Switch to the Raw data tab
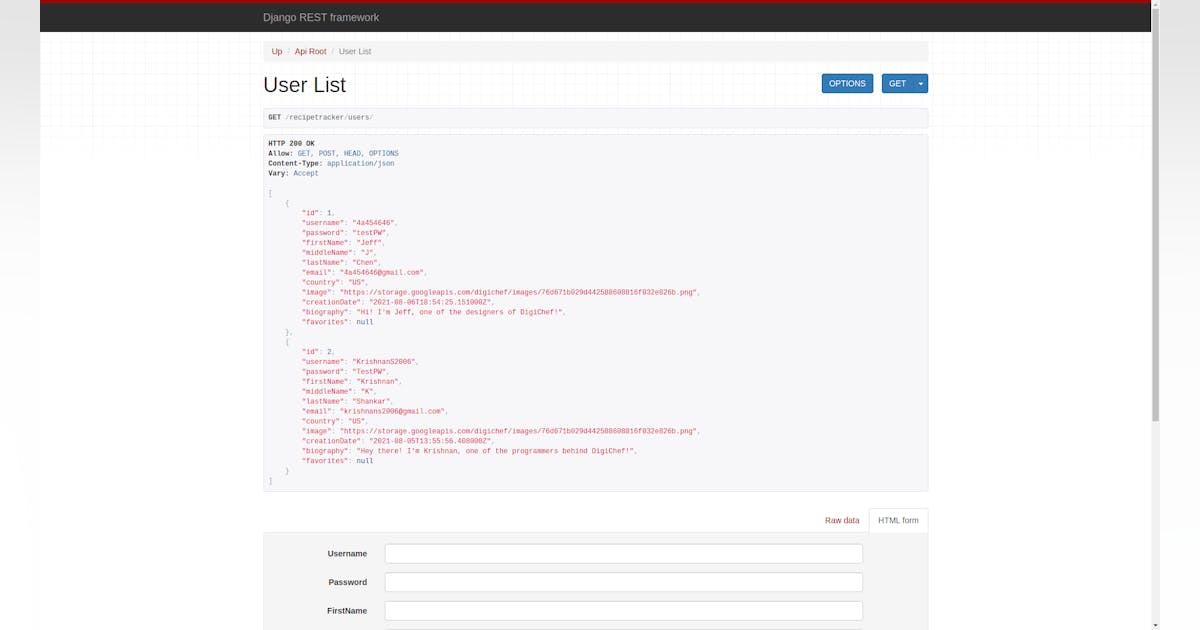 (841, 520)
